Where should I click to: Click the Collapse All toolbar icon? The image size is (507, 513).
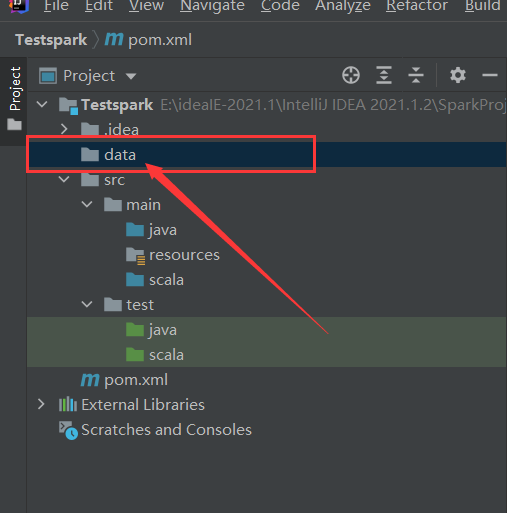(x=416, y=75)
